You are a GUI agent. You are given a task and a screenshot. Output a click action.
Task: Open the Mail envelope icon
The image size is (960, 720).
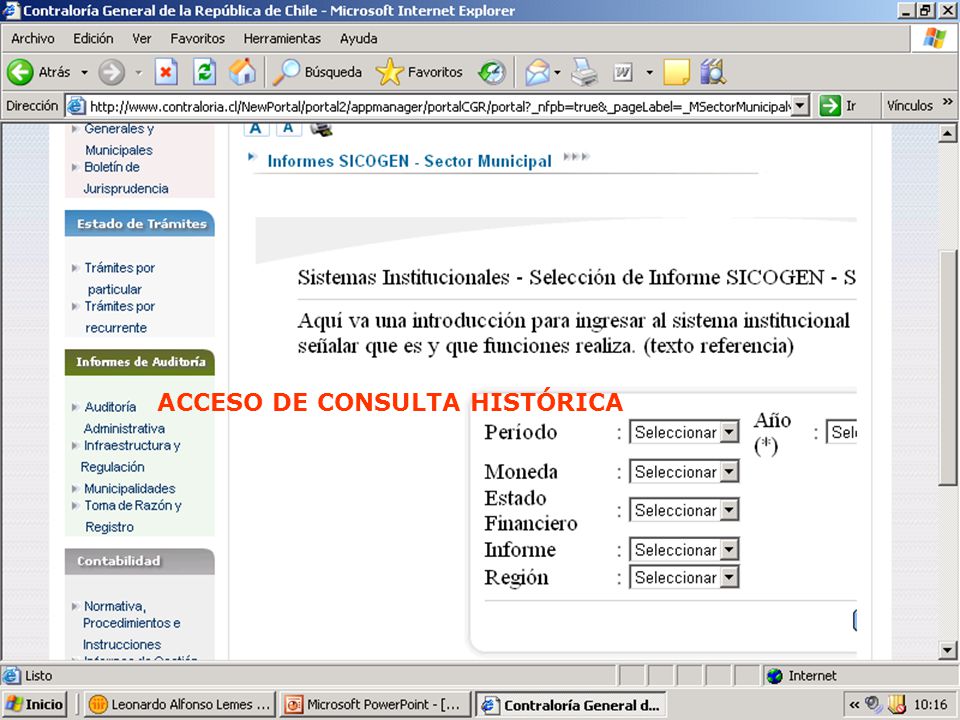click(x=537, y=72)
